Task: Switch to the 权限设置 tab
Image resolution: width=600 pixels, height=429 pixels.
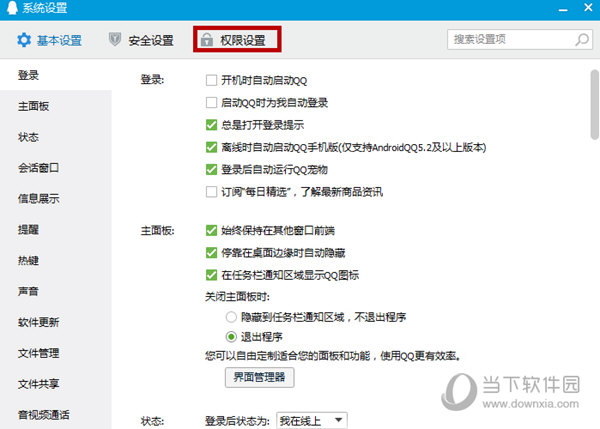Action: pos(237,39)
